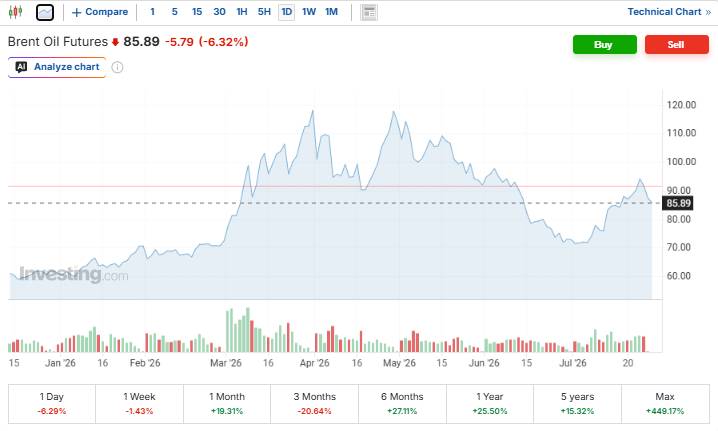Viewport: 718px width, 431px height.
Task: Click the Feb '26 date axis label
Action: click(x=145, y=363)
